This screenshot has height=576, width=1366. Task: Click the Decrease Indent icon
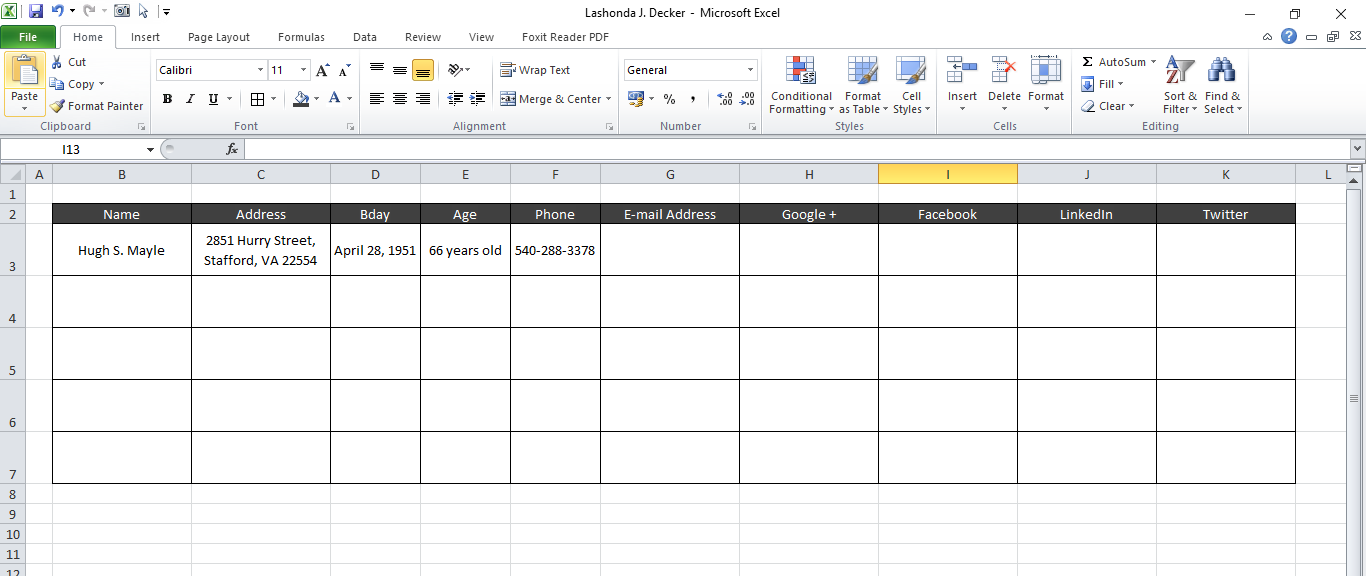point(456,99)
